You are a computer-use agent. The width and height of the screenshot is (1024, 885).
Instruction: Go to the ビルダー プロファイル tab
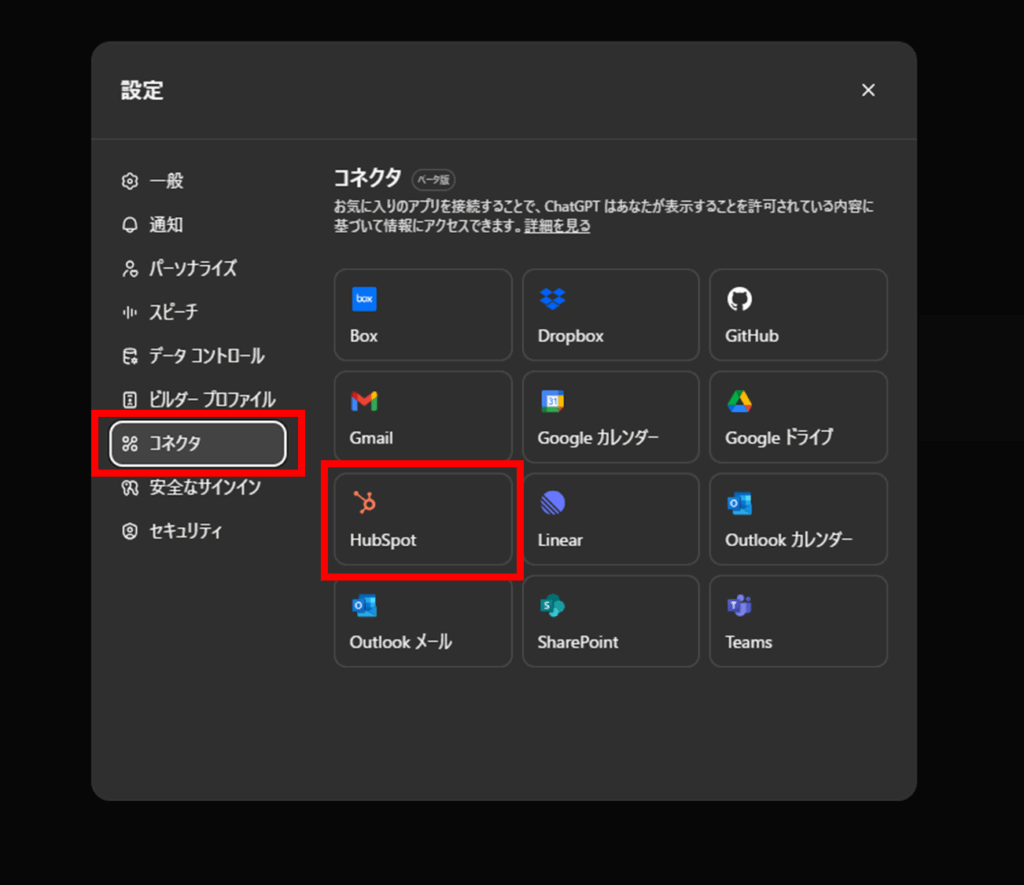pyautogui.click(x=198, y=400)
